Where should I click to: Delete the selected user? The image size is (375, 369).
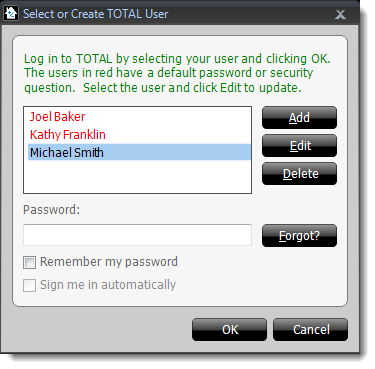(299, 174)
